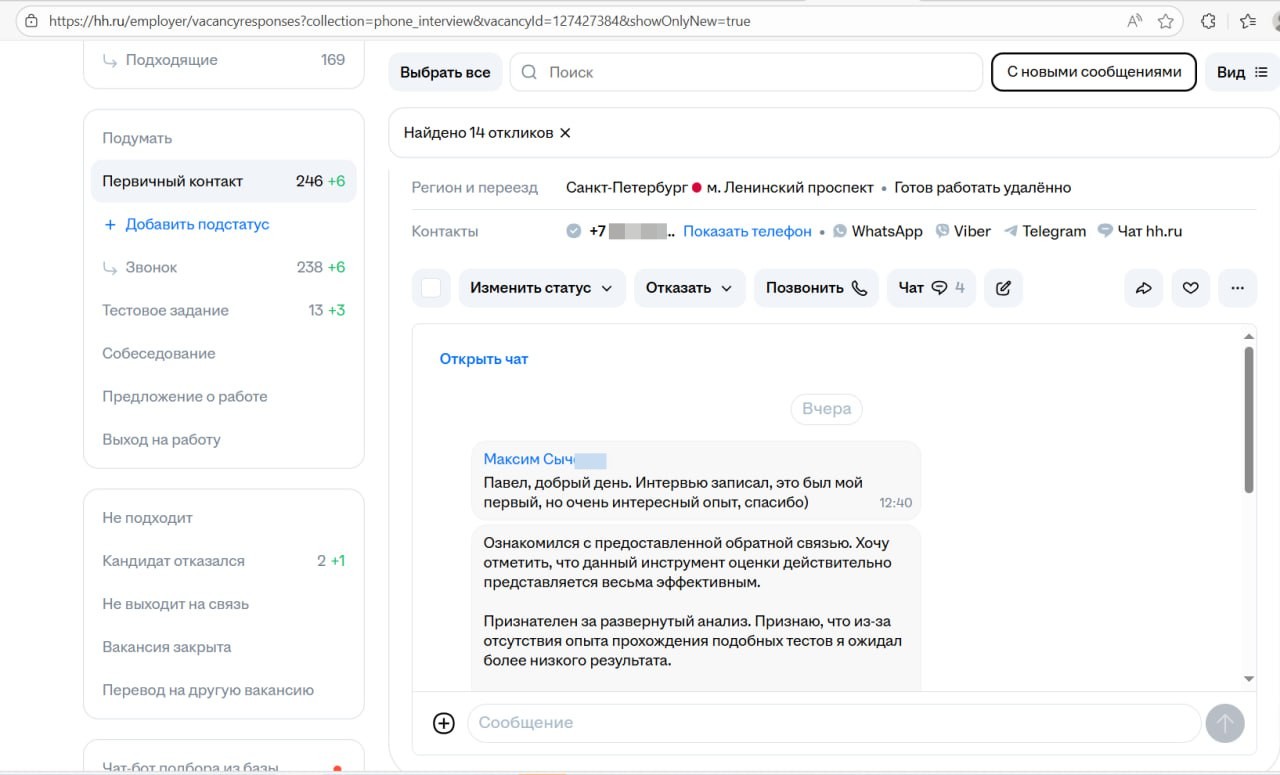Tick the candidate selection checkbox
The height and width of the screenshot is (775, 1280).
click(431, 288)
